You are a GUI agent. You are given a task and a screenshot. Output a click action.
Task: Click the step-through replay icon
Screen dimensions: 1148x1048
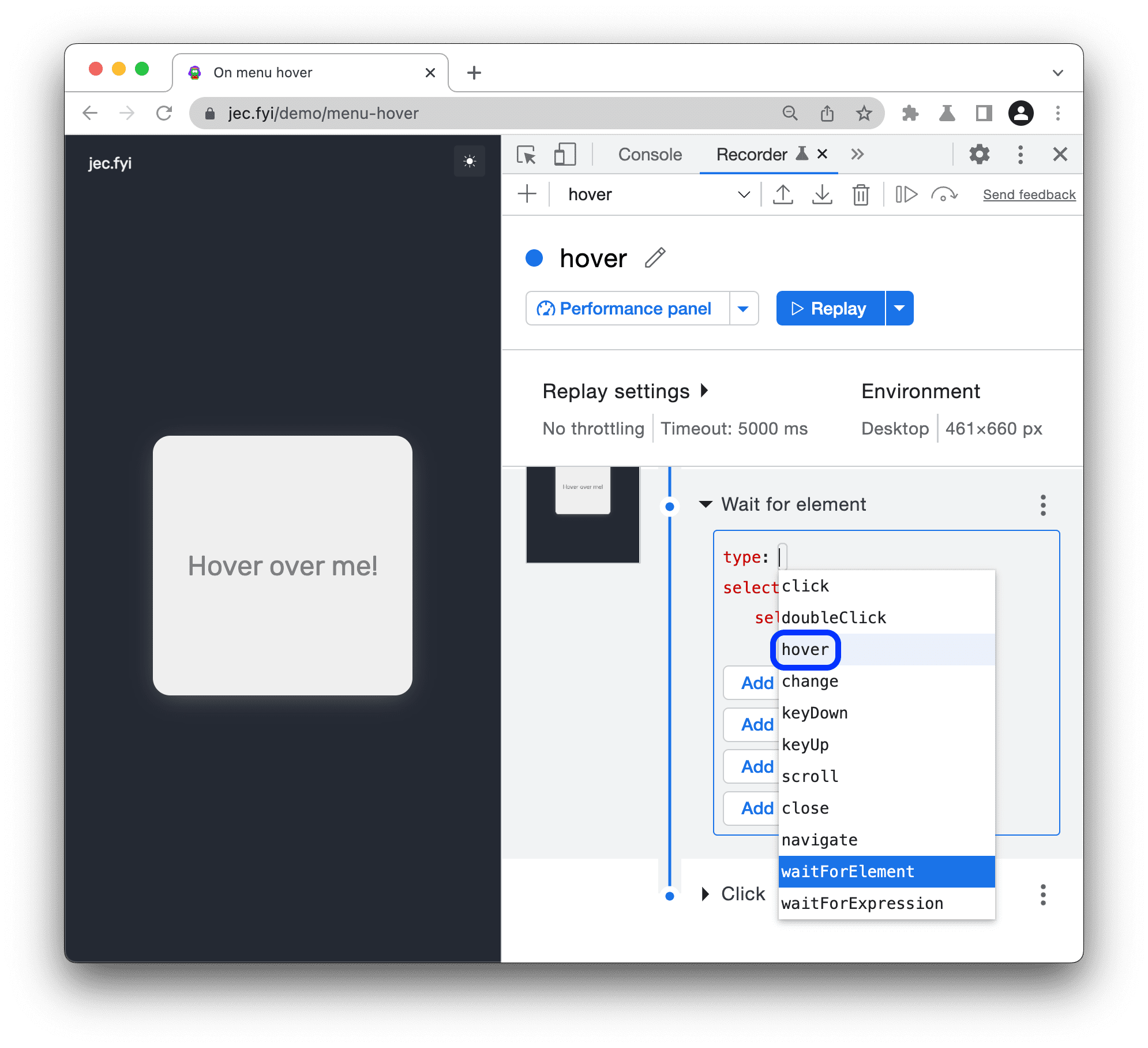coord(904,194)
